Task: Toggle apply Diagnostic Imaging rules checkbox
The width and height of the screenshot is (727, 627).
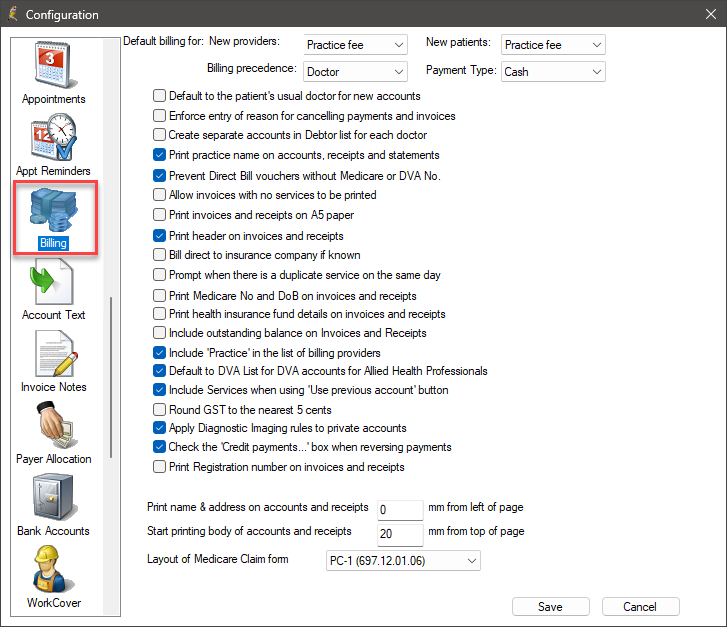Action: click(x=159, y=428)
